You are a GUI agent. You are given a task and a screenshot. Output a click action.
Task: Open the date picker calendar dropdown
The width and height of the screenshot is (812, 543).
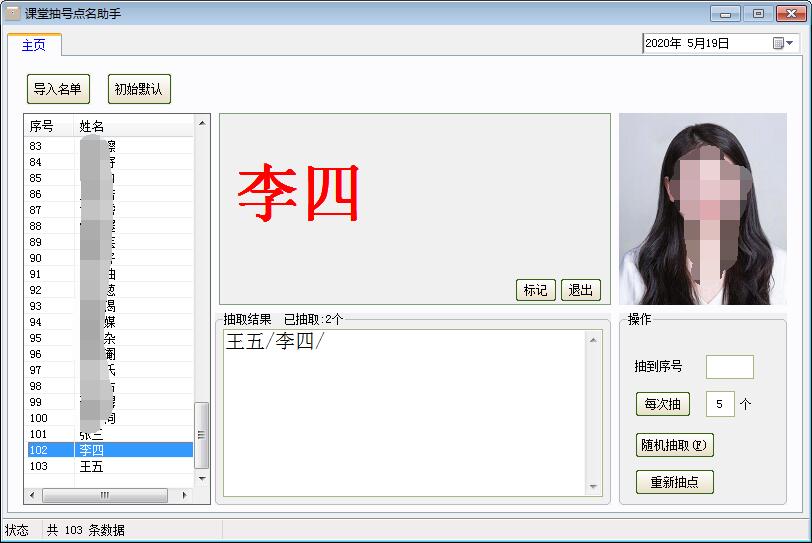(783, 43)
